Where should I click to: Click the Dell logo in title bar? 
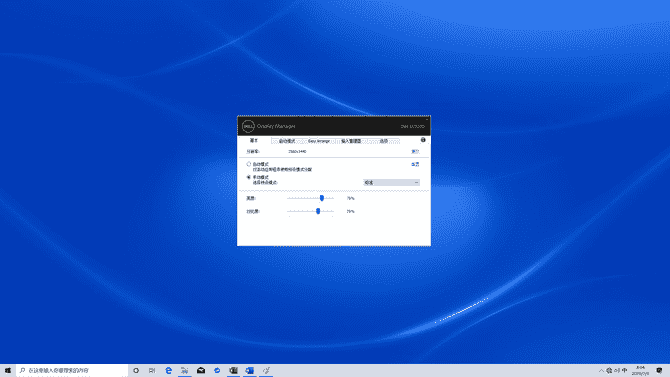click(248, 126)
